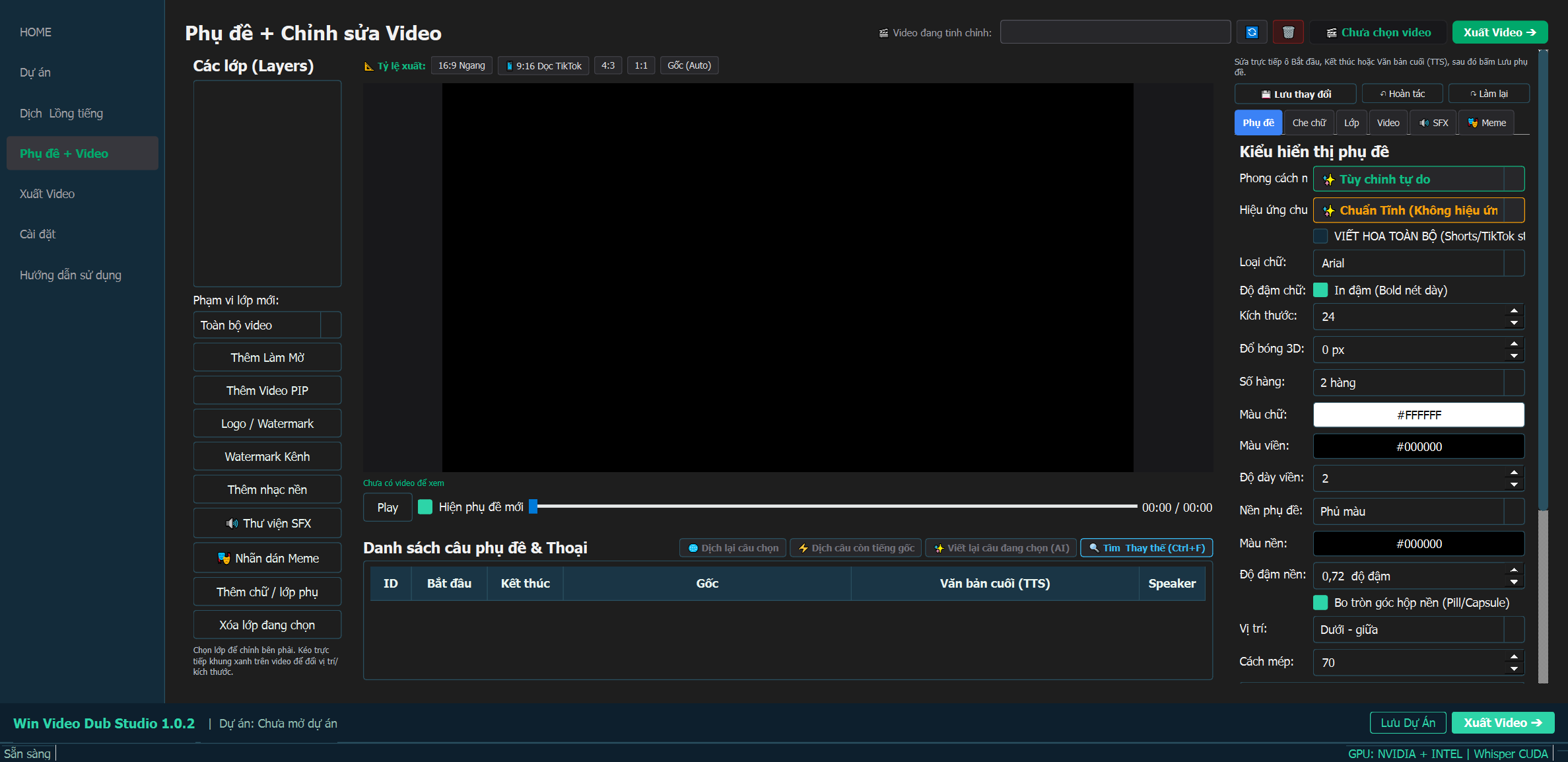Click Lưu thay đổi button
This screenshot has height=762, width=1568.
click(x=1295, y=94)
